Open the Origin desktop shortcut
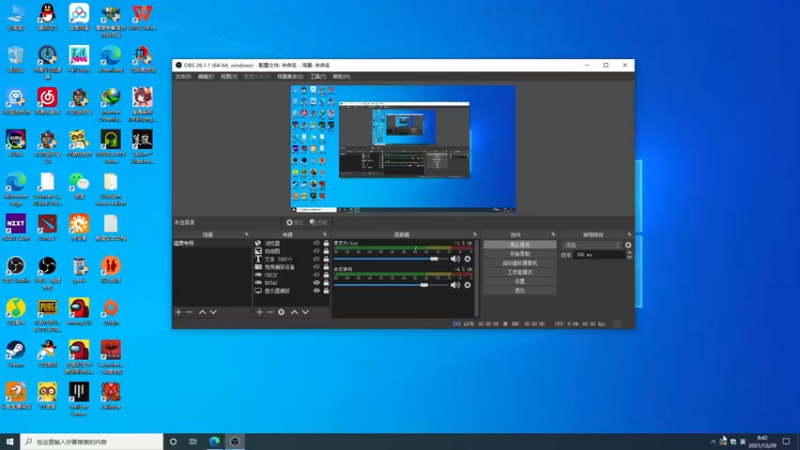Viewport: 800px width, 450px height. 111,311
